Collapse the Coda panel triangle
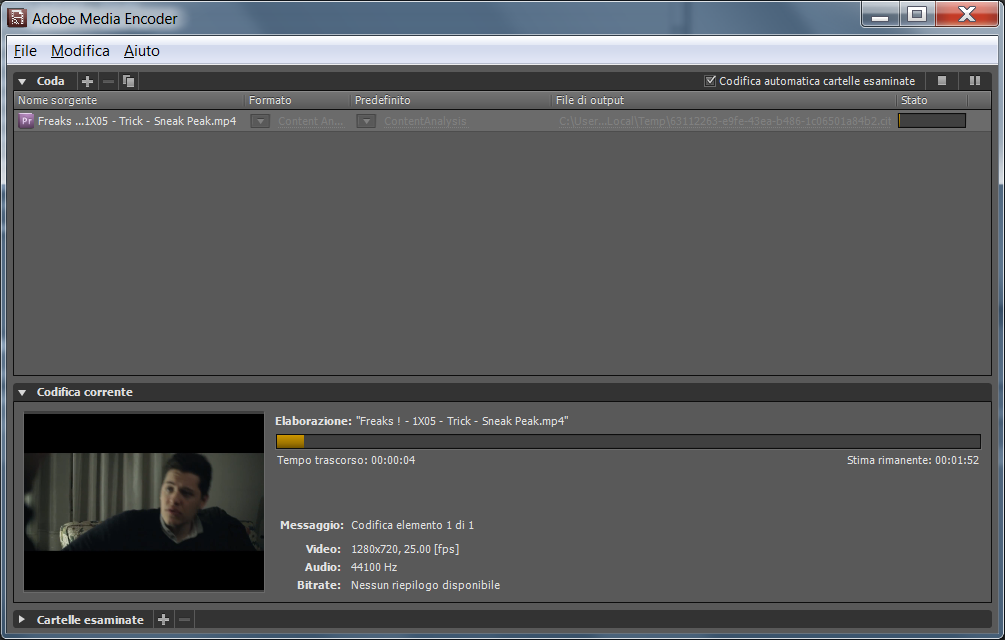The height and width of the screenshot is (640, 1005). point(22,81)
